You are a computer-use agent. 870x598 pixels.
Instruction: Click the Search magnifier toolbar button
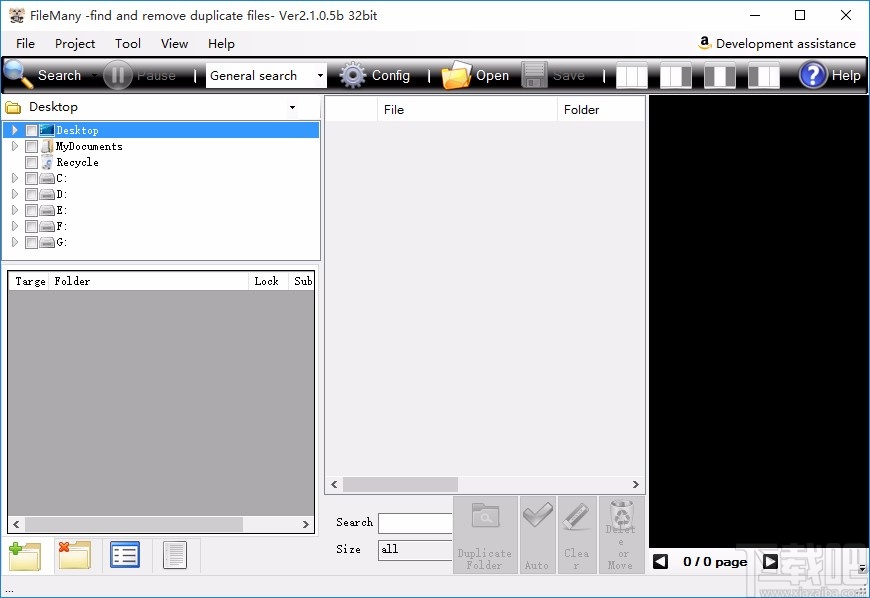[x=43, y=75]
